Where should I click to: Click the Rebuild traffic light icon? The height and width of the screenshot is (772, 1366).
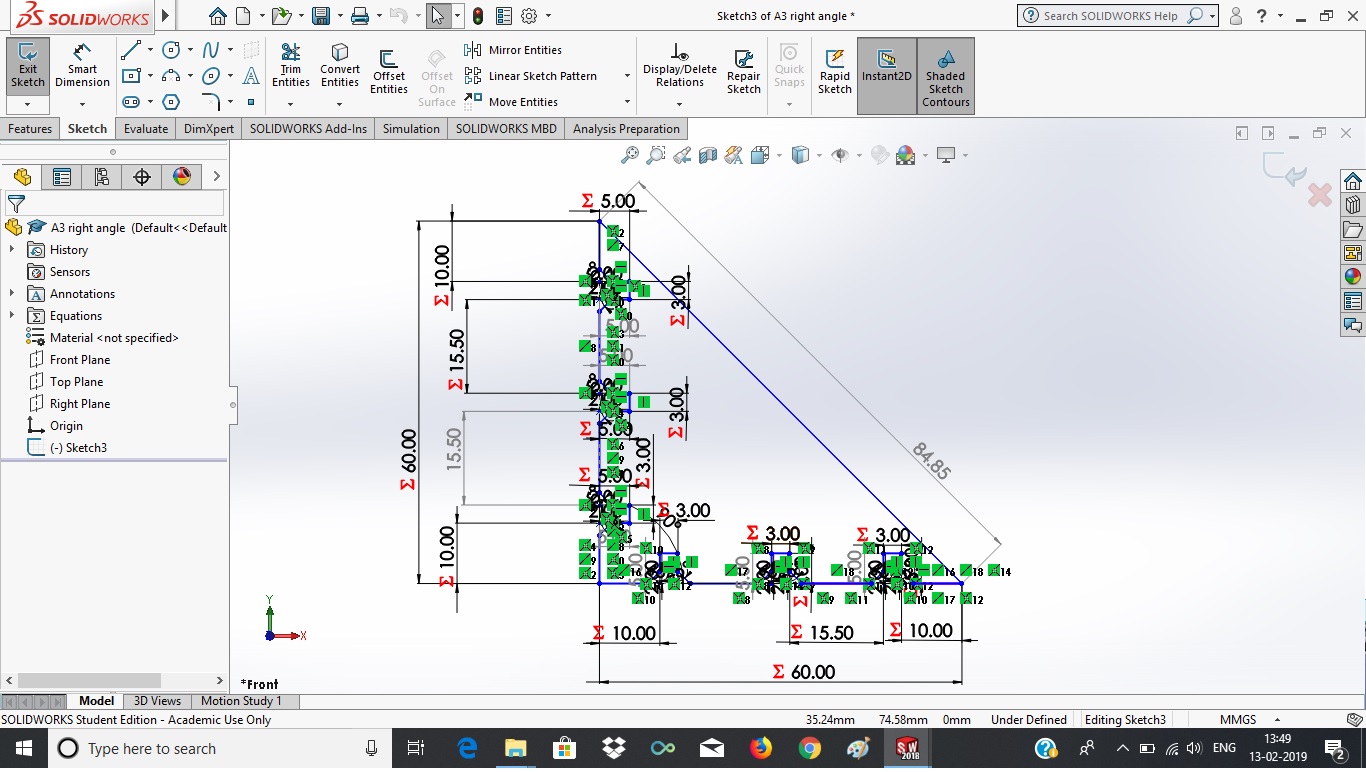click(478, 16)
